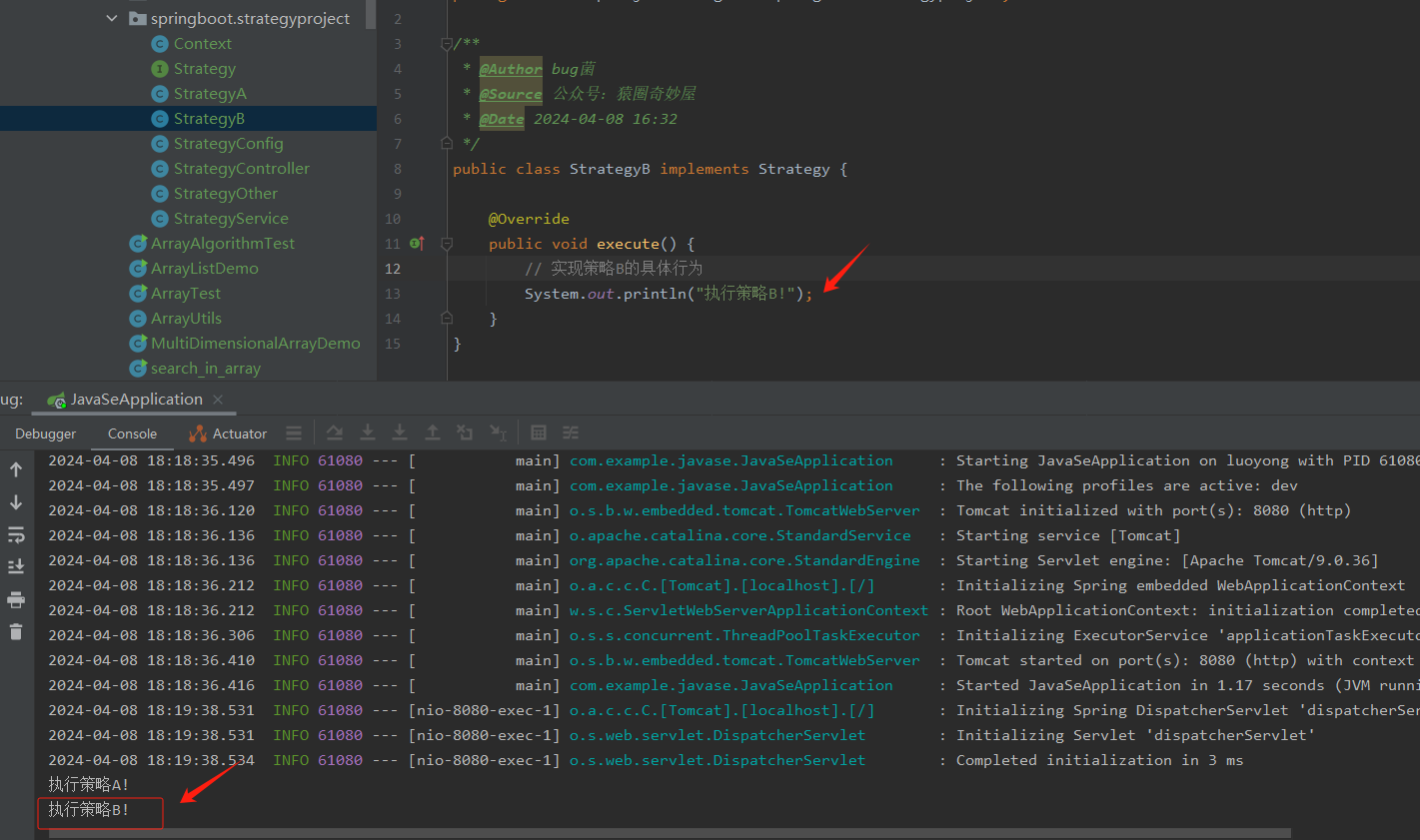This screenshot has width=1420, height=840.
Task: Click w.s.c.ServletWebServerApplicationContext log link
Action: click(749, 610)
